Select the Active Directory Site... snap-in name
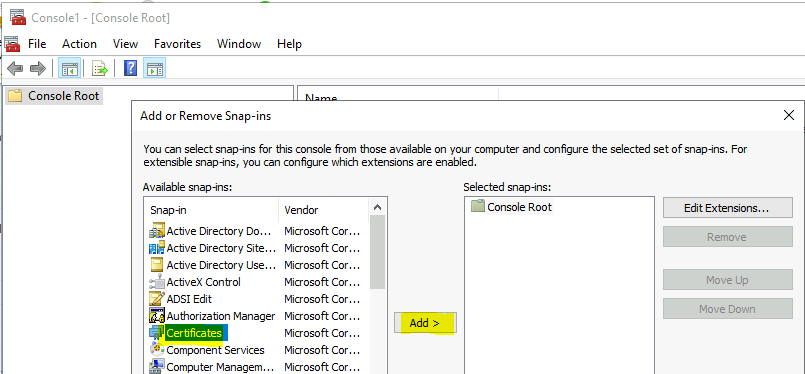 coord(221,248)
